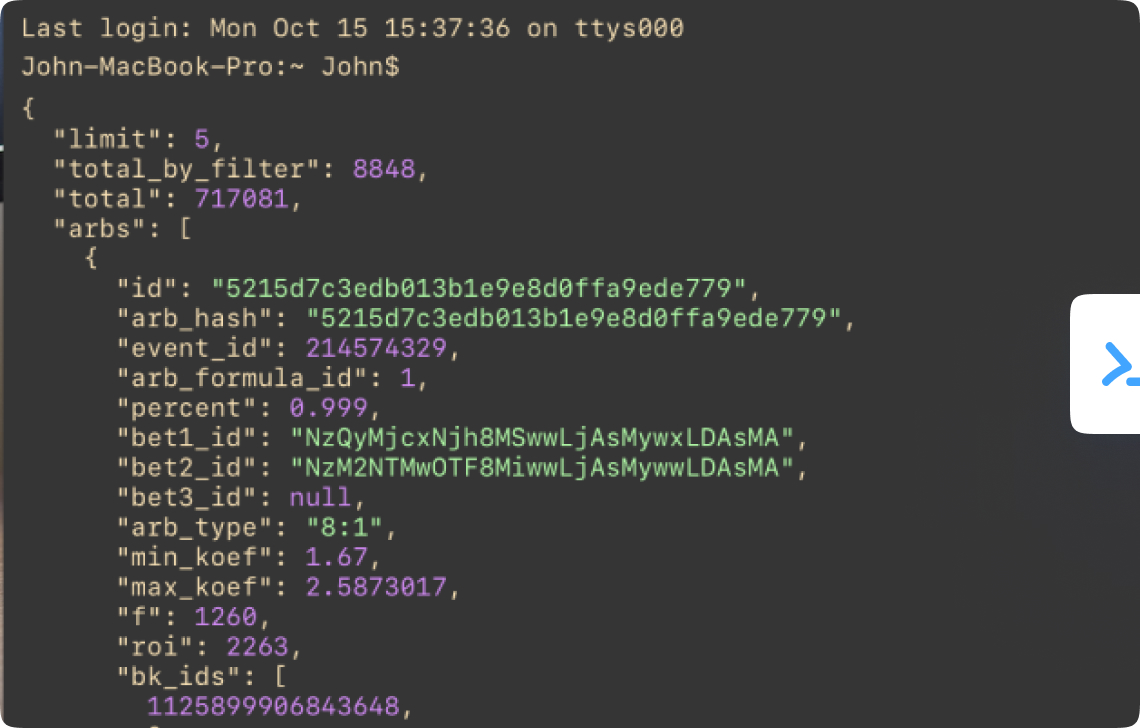
Task: Click the null value of bet3_id
Action: (x=320, y=497)
